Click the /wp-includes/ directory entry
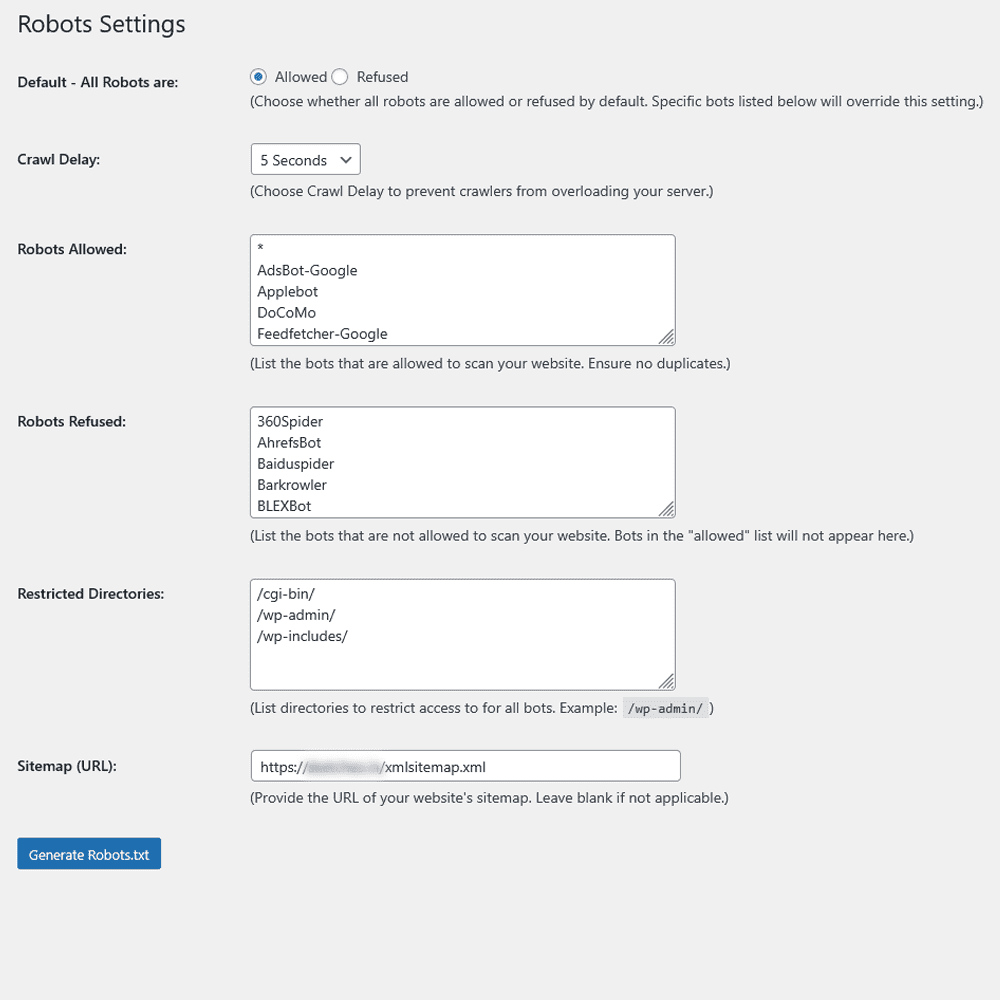 302,636
